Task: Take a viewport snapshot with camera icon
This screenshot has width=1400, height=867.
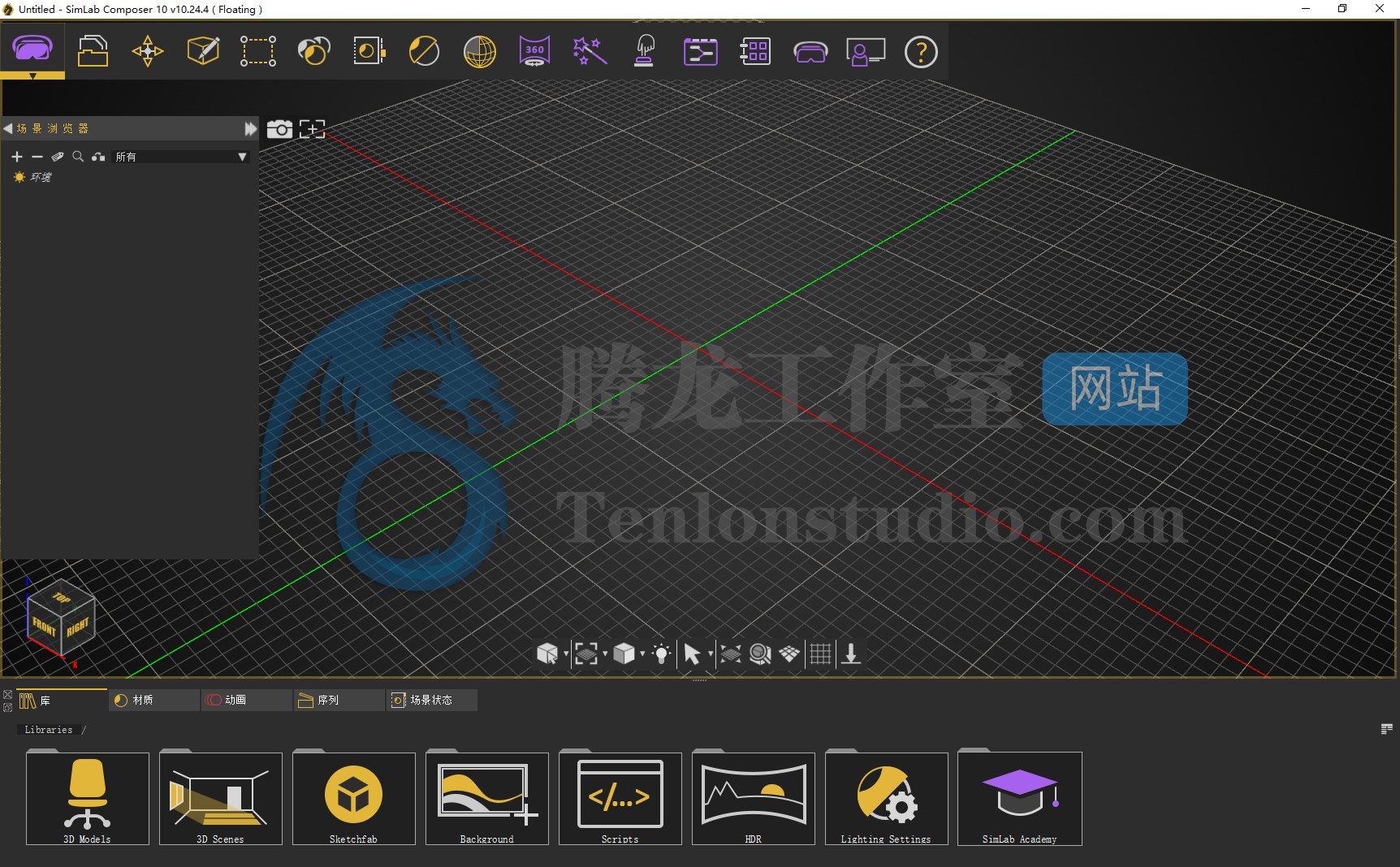Action: [279, 128]
